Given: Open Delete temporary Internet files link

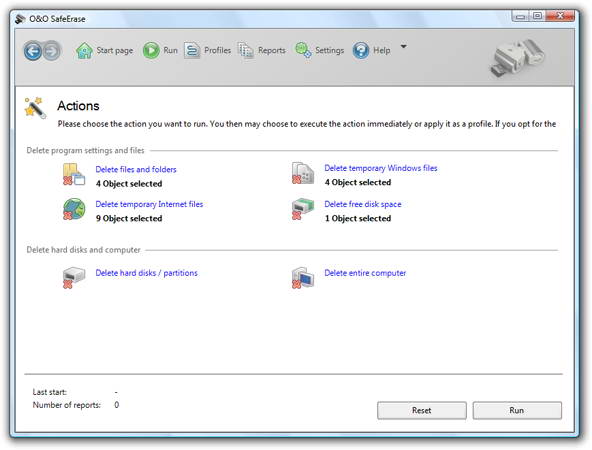Looking at the screenshot, I should coord(149,204).
